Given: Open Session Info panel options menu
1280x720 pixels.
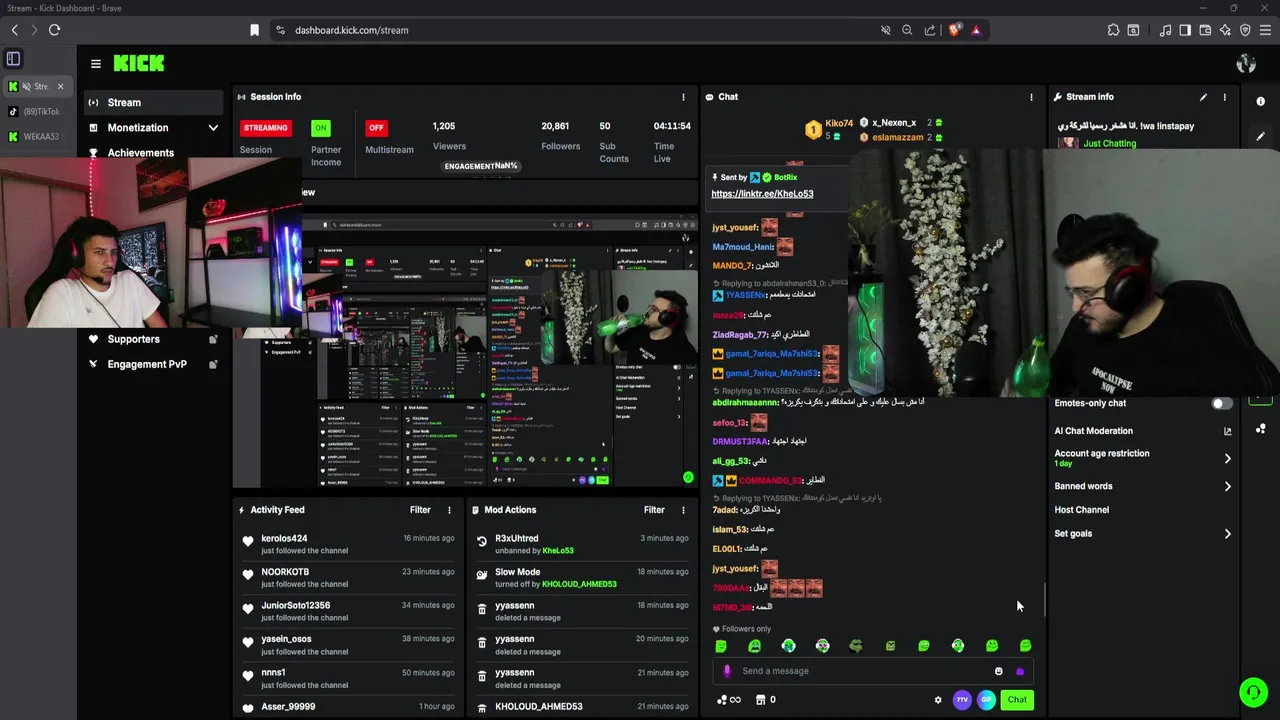Looking at the screenshot, I should tap(683, 97).
